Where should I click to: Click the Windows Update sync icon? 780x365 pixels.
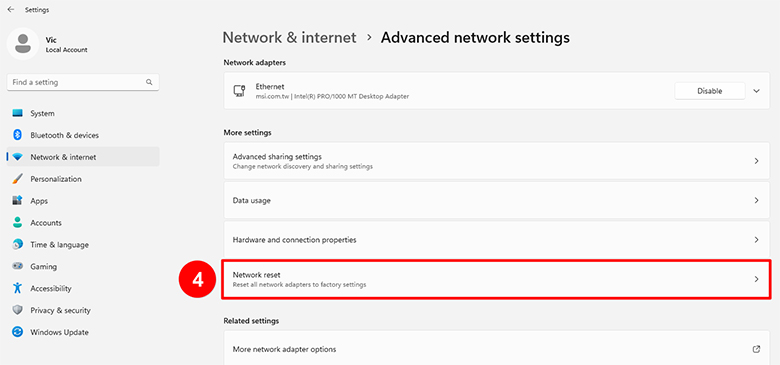(18, 332)
